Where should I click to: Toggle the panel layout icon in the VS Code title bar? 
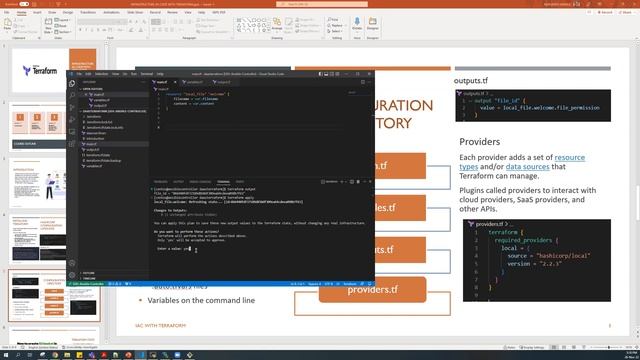(x=326, y=74)
